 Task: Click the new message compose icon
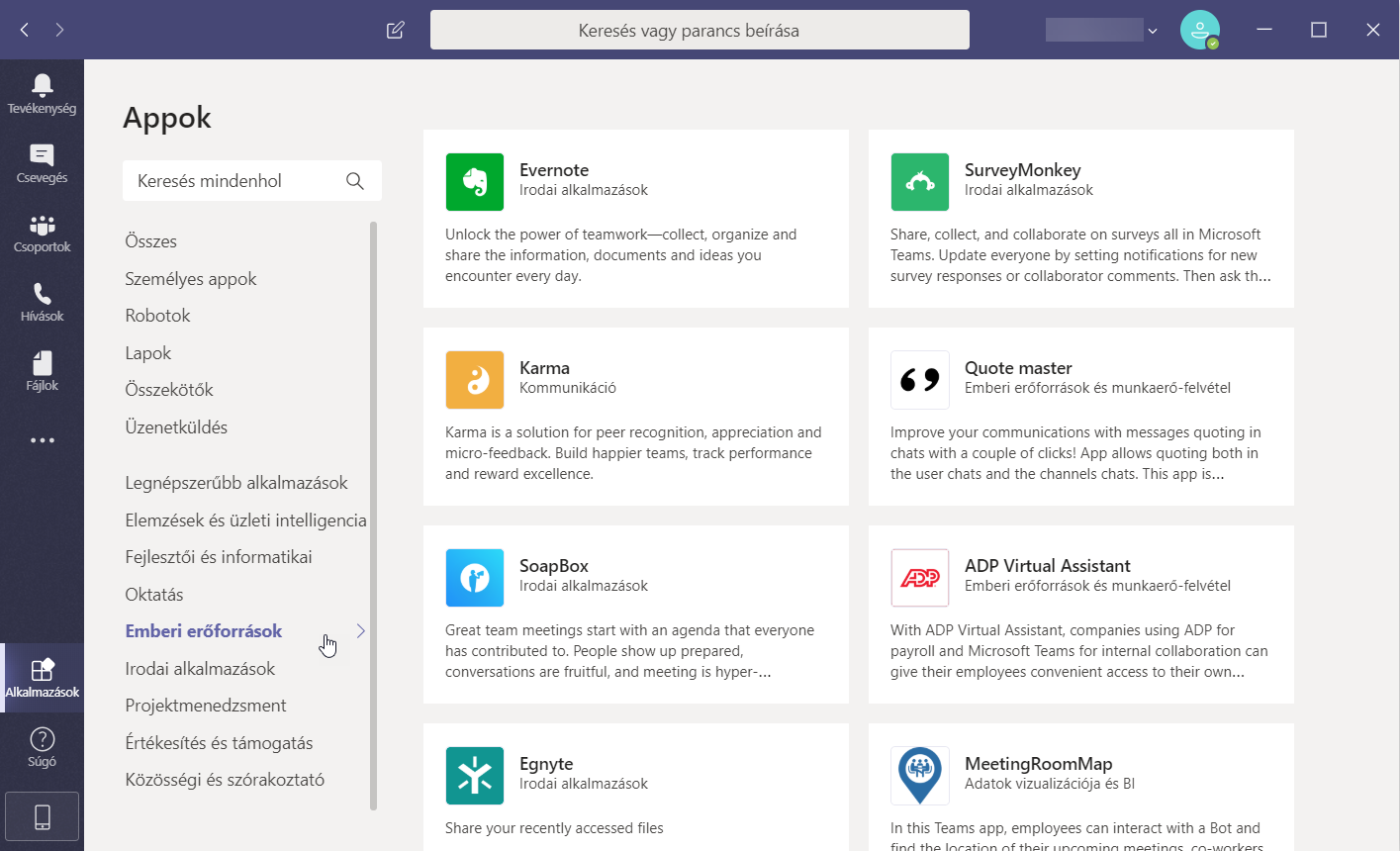pyautogui.click(x=396, y=30)
